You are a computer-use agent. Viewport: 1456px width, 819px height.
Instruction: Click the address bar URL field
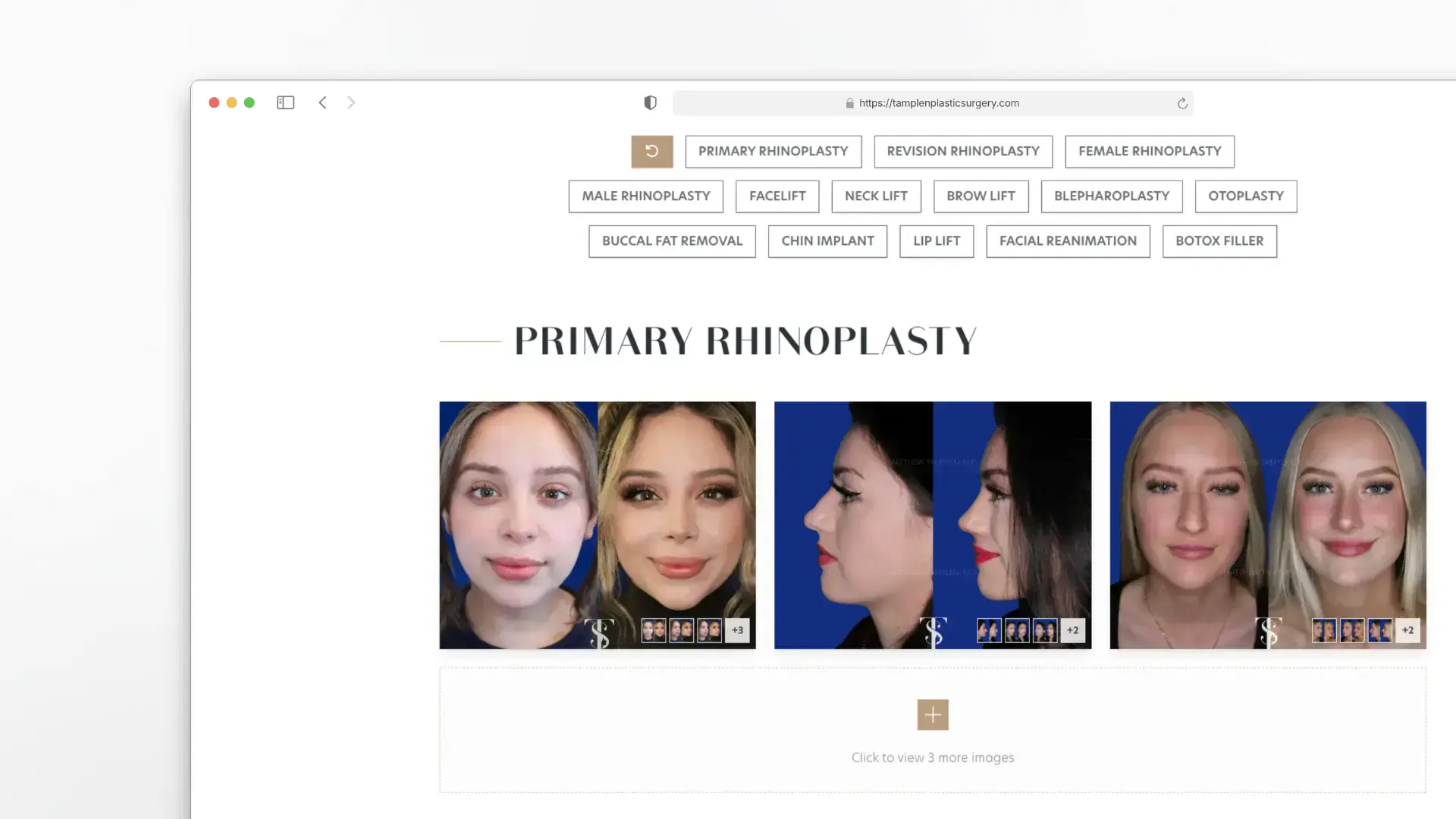pyautogui.click(x=938, y=102)
